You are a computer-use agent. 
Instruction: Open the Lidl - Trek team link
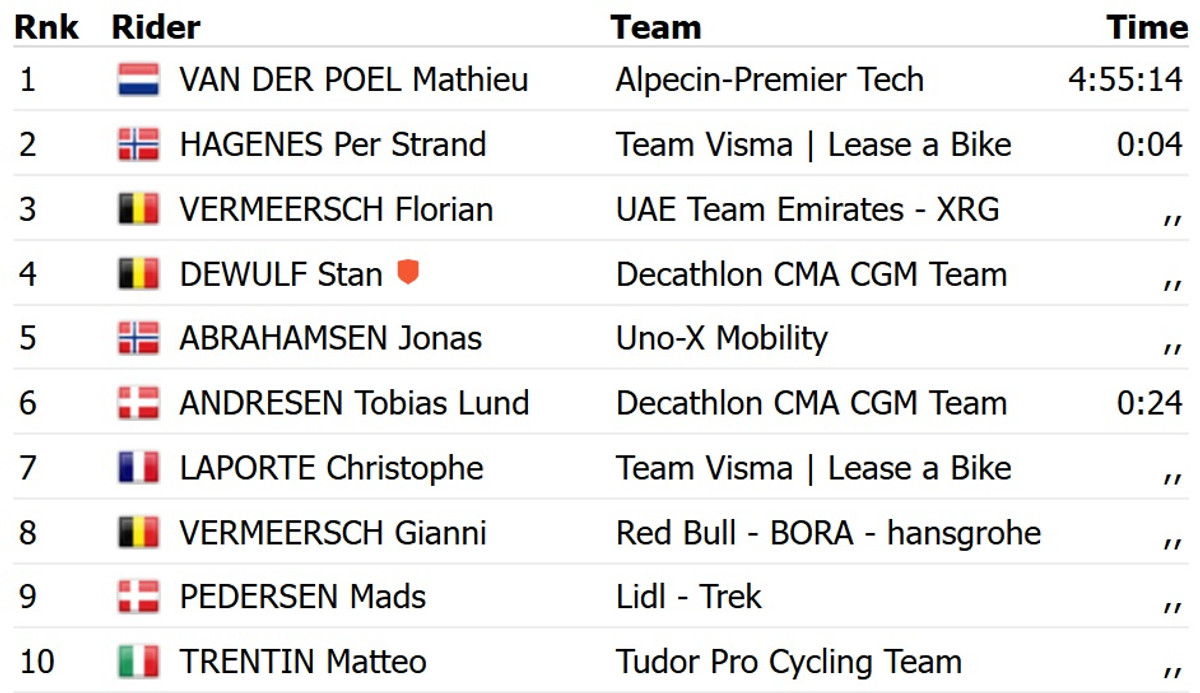(688, 597)
